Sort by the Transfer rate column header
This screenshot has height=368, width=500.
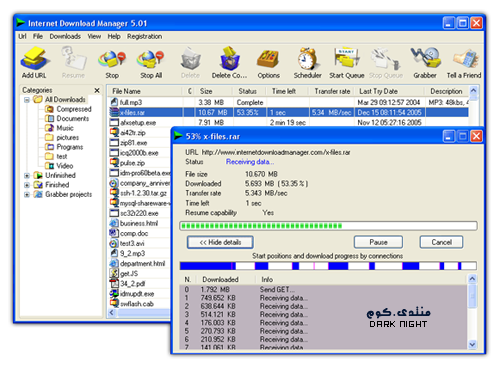click(x=331, y=91)
